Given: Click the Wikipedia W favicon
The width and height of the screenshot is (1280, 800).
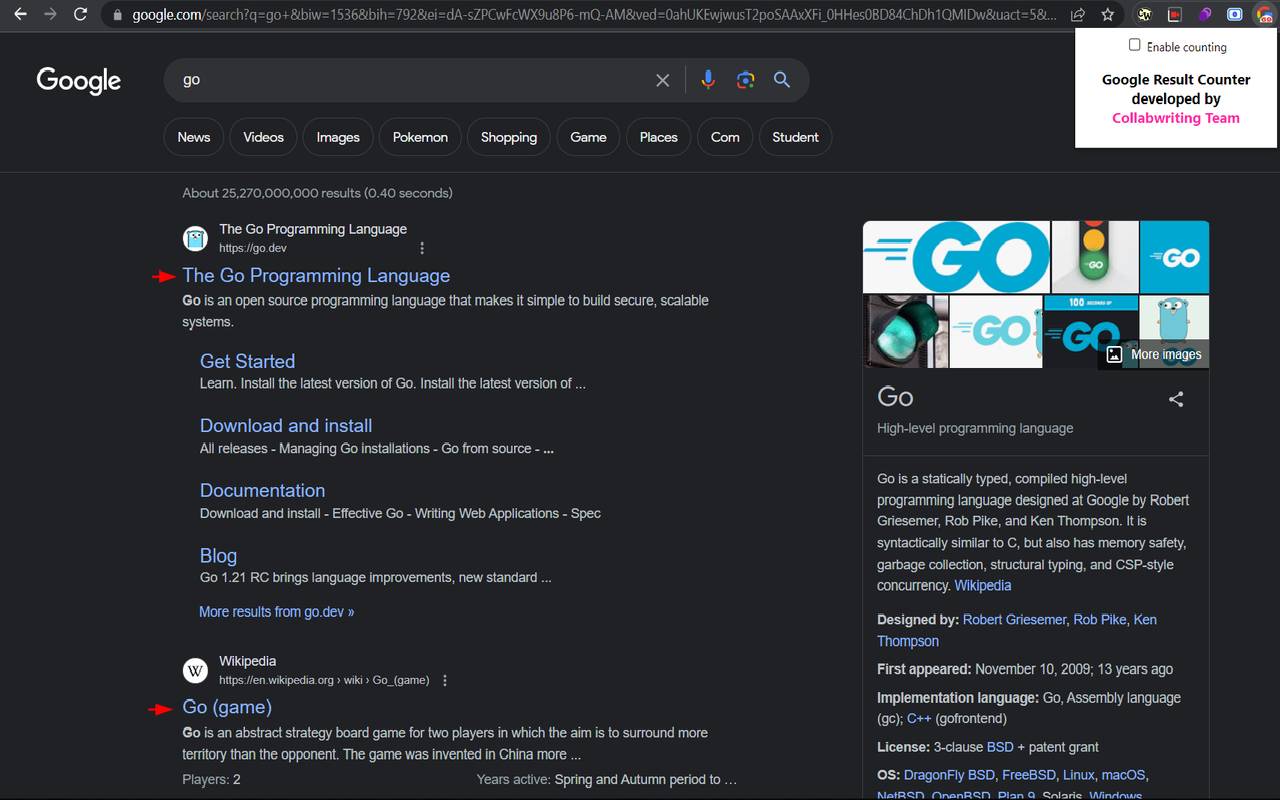Looking at the screenshot, I should tap(195, 670).
